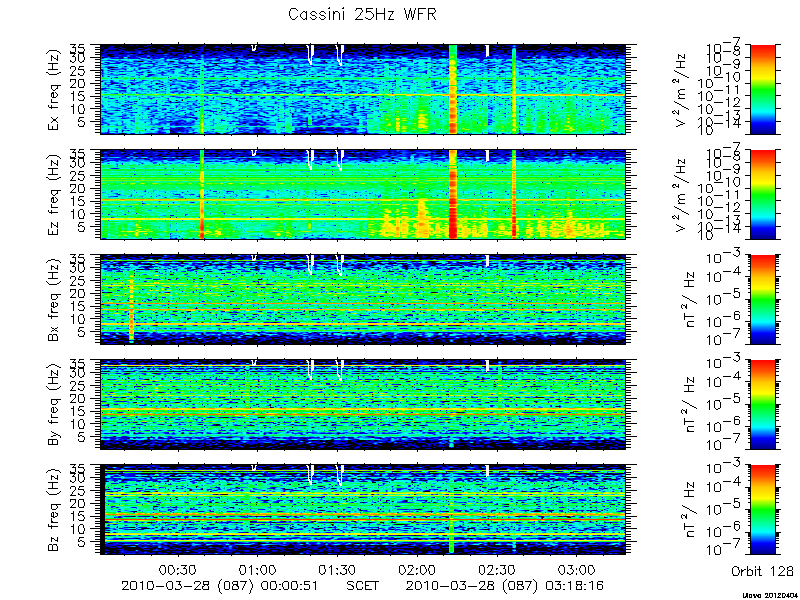The image size is (800, 600).
Task: Click the Bx spectrogram color bar
Action: [763, 299]
